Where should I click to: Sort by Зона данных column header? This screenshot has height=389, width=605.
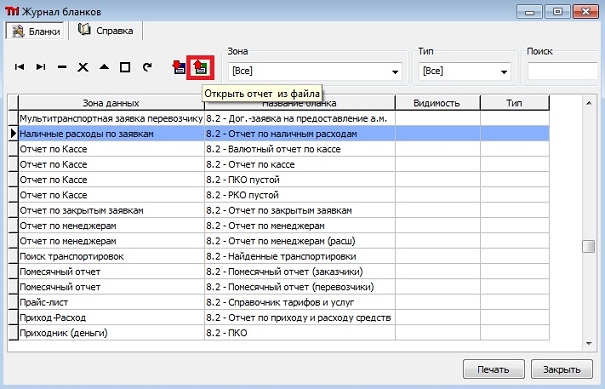pos(111,103)
